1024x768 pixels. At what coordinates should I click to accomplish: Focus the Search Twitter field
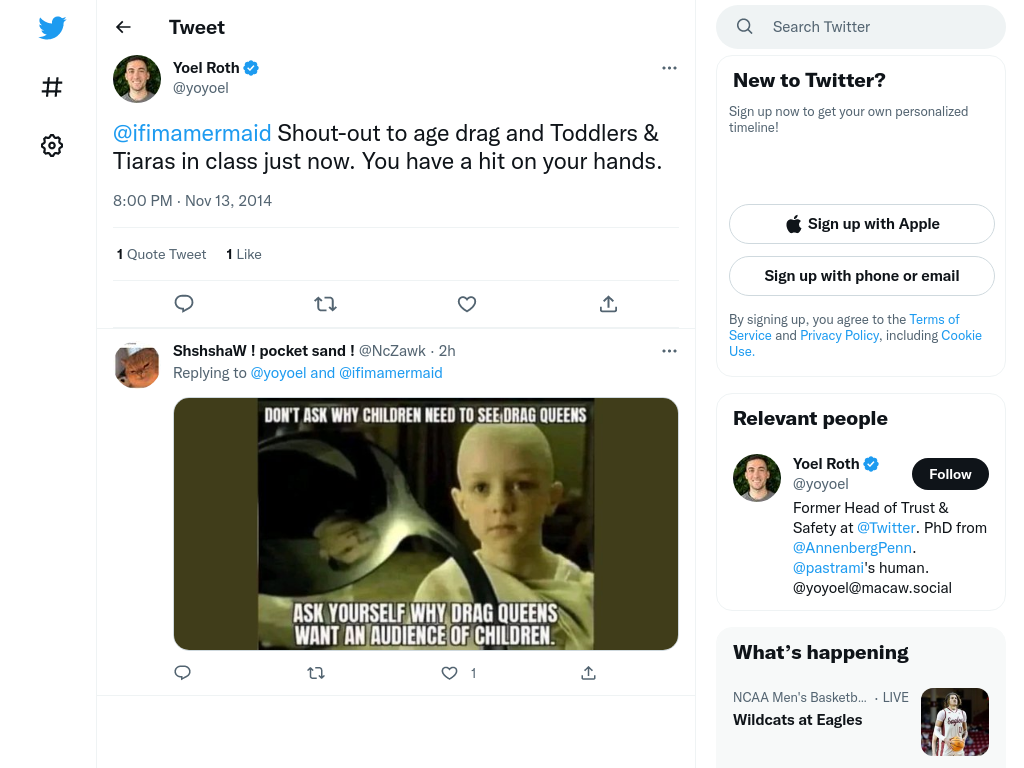(861, 27)
